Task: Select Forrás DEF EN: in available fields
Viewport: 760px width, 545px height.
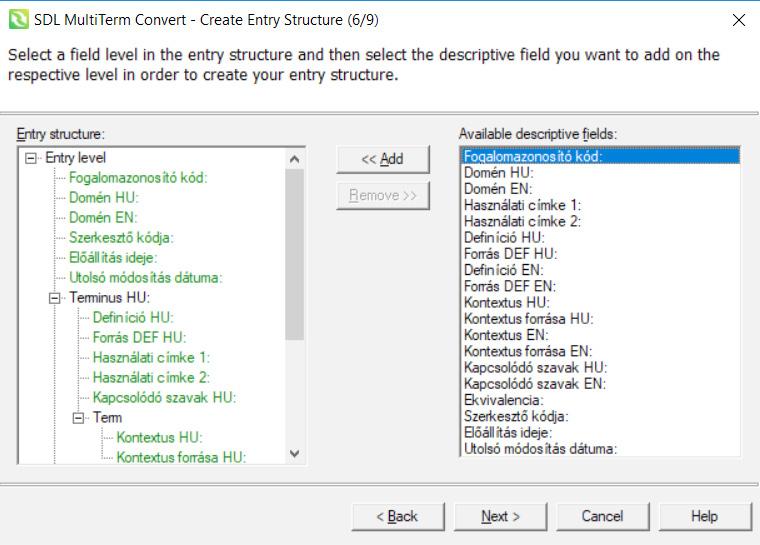Action: [x=600, y=286]
